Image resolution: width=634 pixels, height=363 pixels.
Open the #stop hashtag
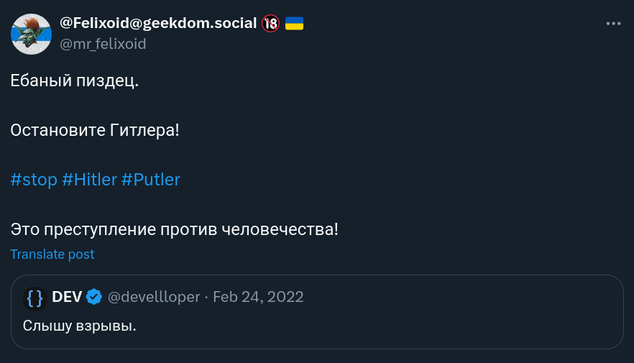(x=34, y=179)
